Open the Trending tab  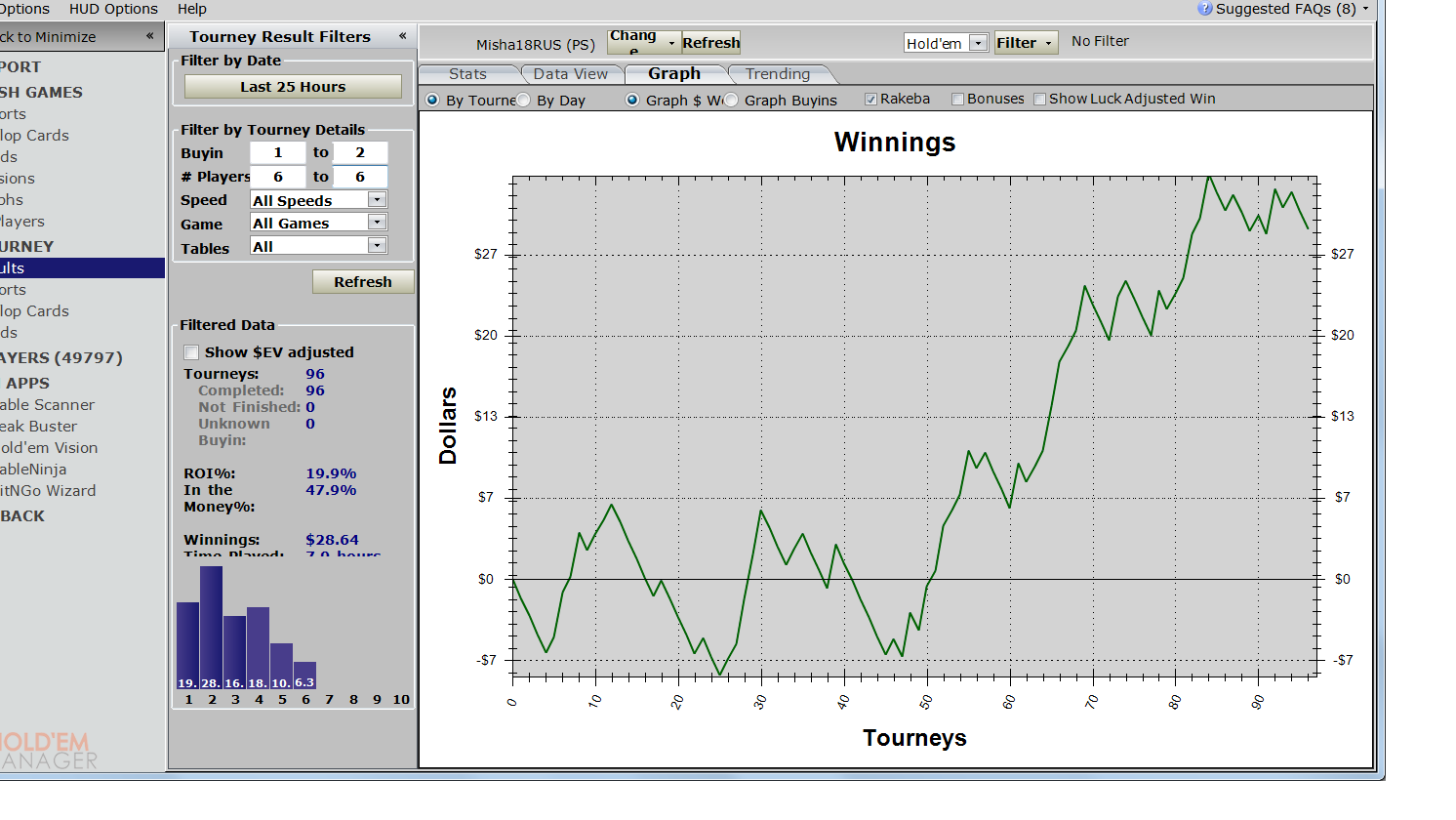777,74
